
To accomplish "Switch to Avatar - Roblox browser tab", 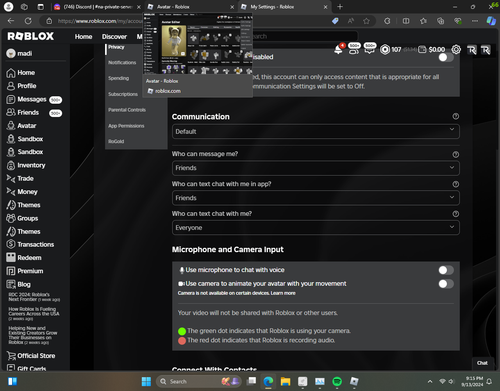I will (190, 7).
